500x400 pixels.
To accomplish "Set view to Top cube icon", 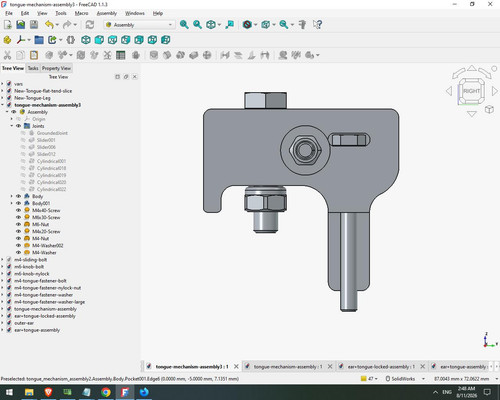I will point(113,40).
